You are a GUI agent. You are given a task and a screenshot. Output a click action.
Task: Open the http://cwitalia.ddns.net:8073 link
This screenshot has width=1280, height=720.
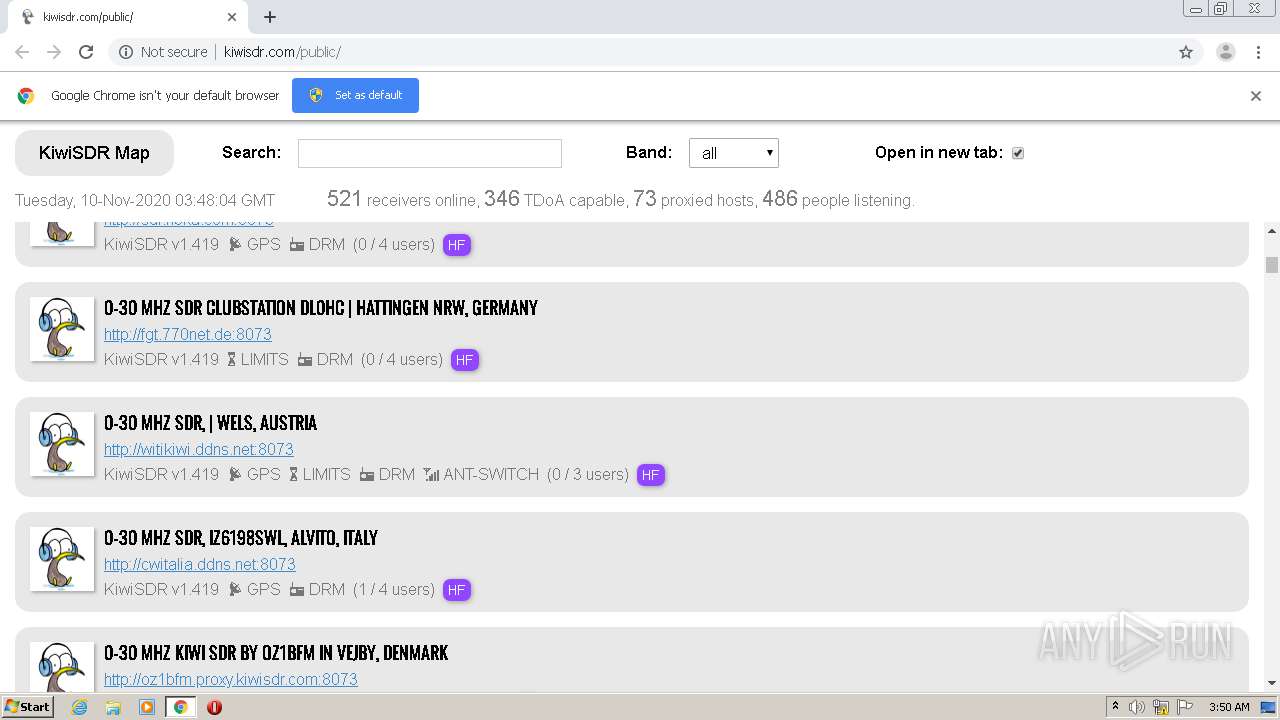coord(200,564)
